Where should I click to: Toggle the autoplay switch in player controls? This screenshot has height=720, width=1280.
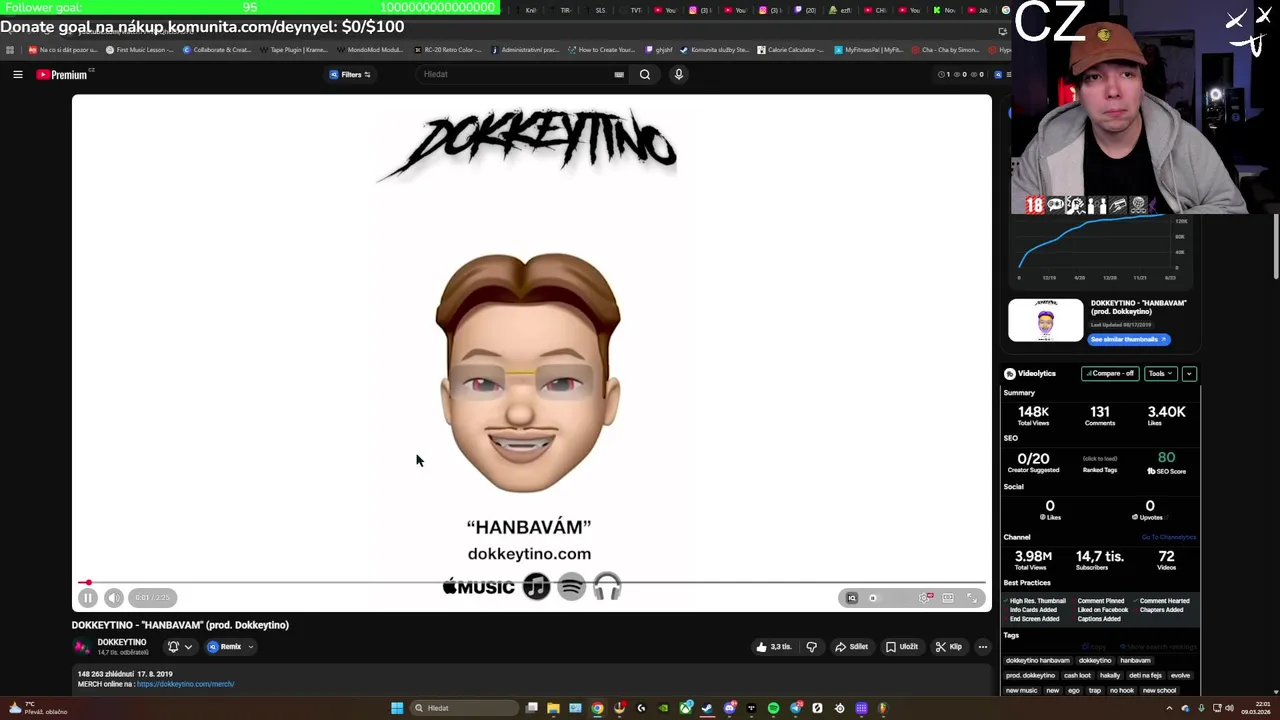point(874,598)
